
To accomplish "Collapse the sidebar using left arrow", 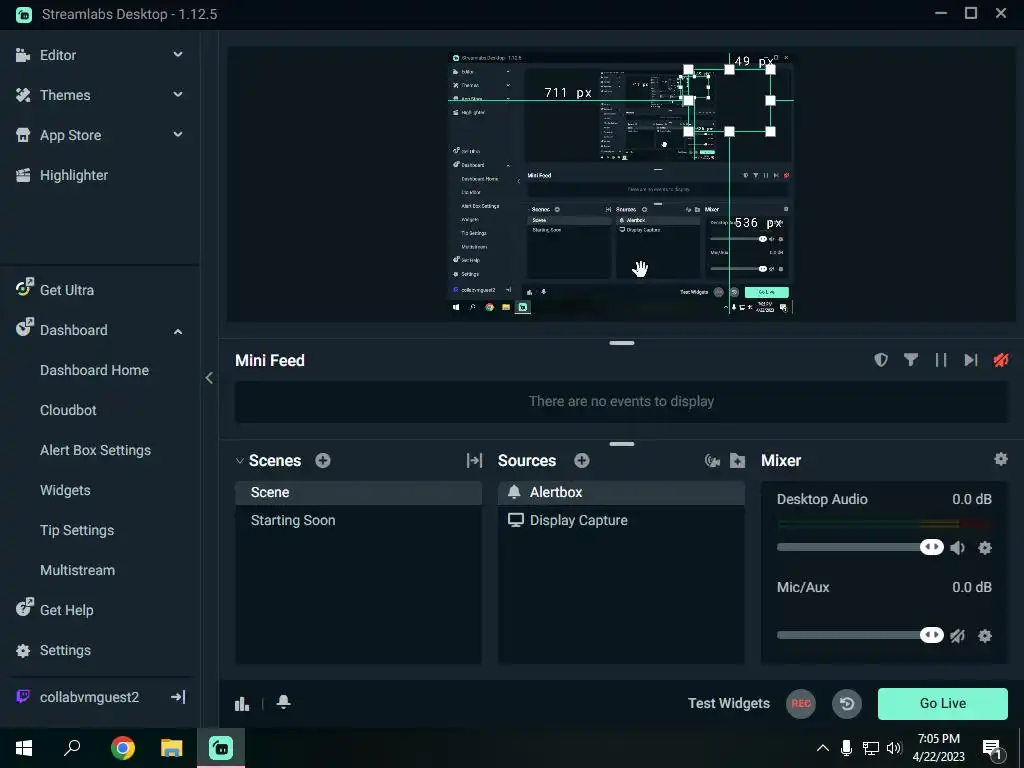I will click(x=209, y=377).
